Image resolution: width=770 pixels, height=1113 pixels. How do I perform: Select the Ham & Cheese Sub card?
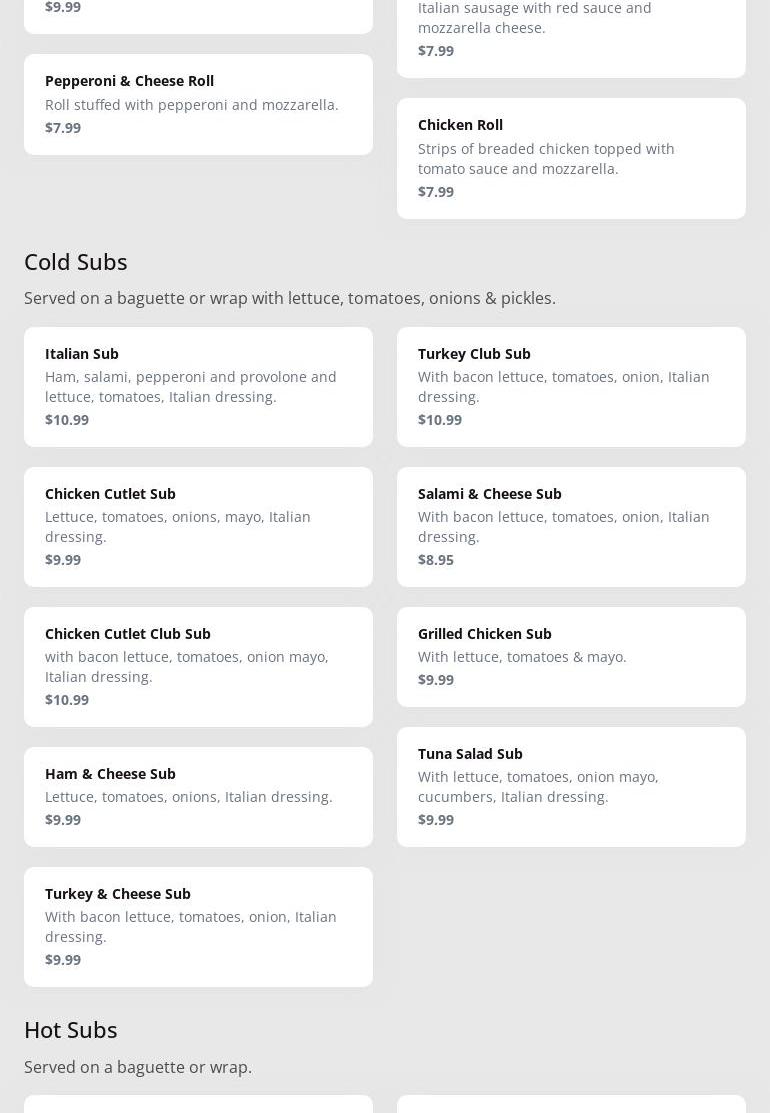pos(198,796)
